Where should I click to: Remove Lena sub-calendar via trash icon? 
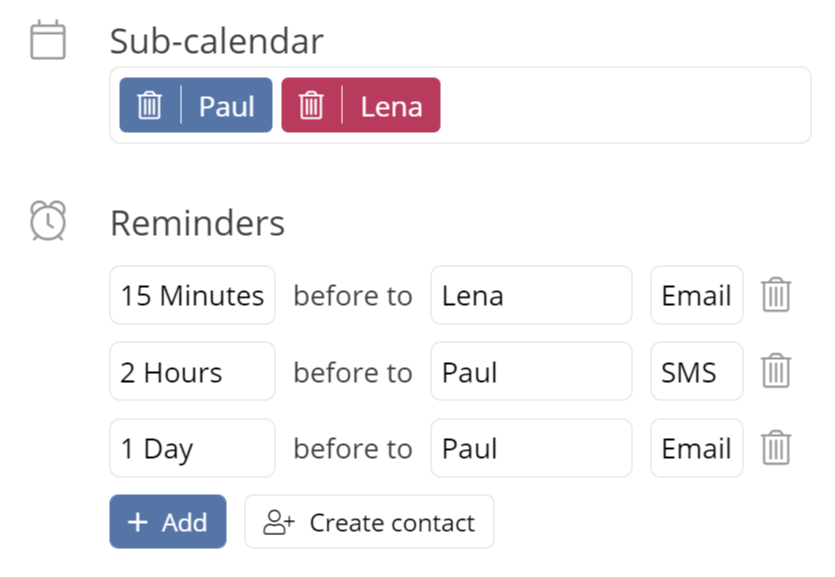pyautogui.click(x=311, y=105)
